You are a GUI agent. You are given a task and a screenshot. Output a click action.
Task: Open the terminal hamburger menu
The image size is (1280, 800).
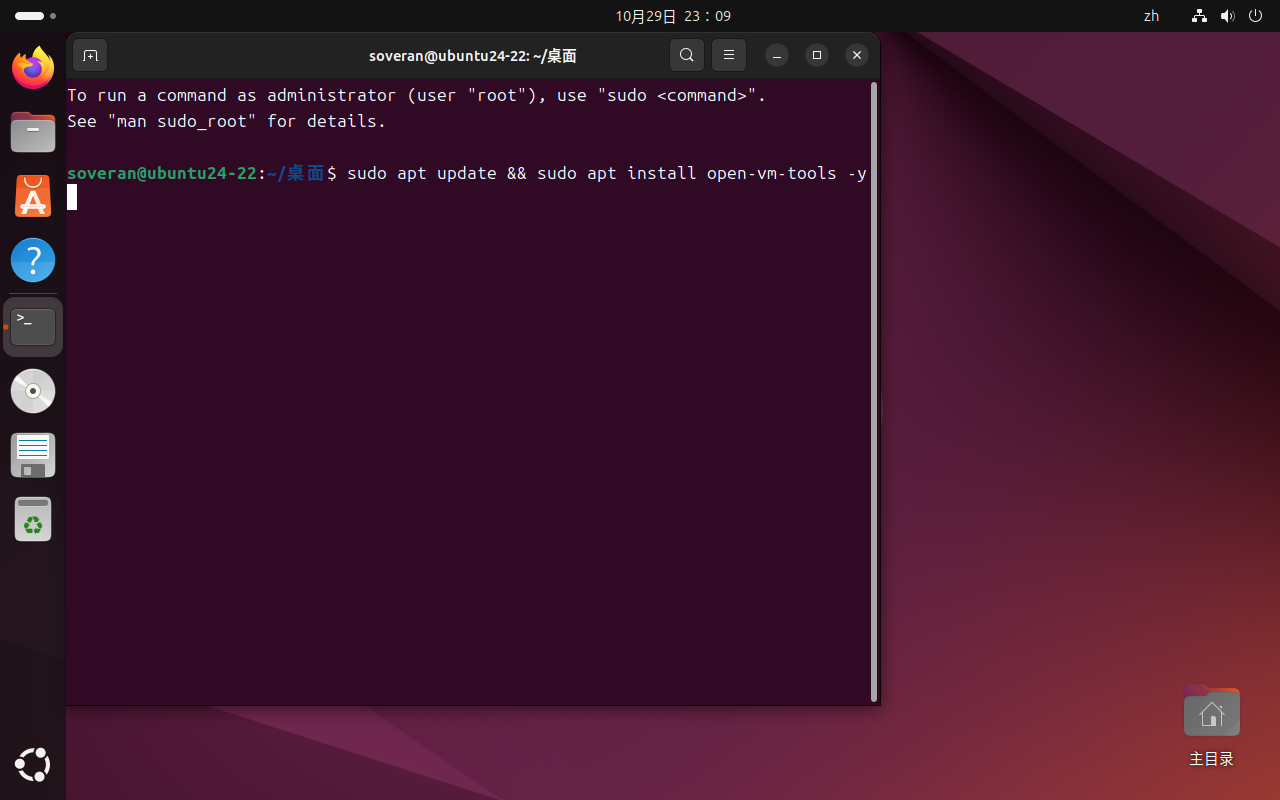729,55
